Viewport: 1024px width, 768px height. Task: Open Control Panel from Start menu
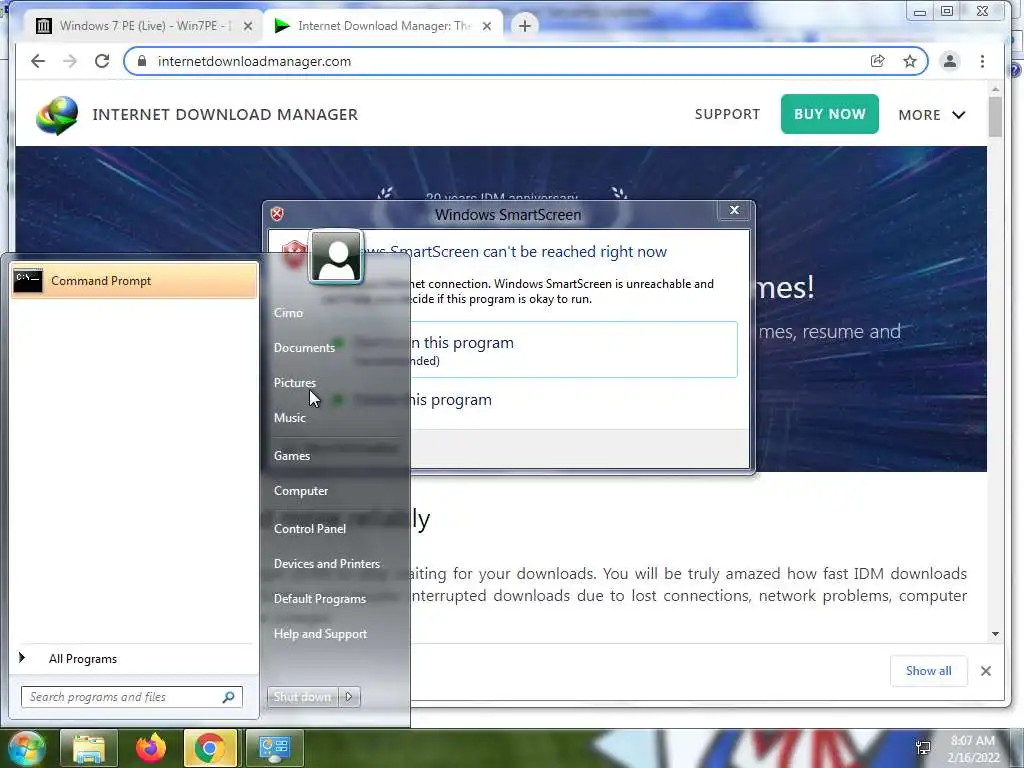[310, 529]
